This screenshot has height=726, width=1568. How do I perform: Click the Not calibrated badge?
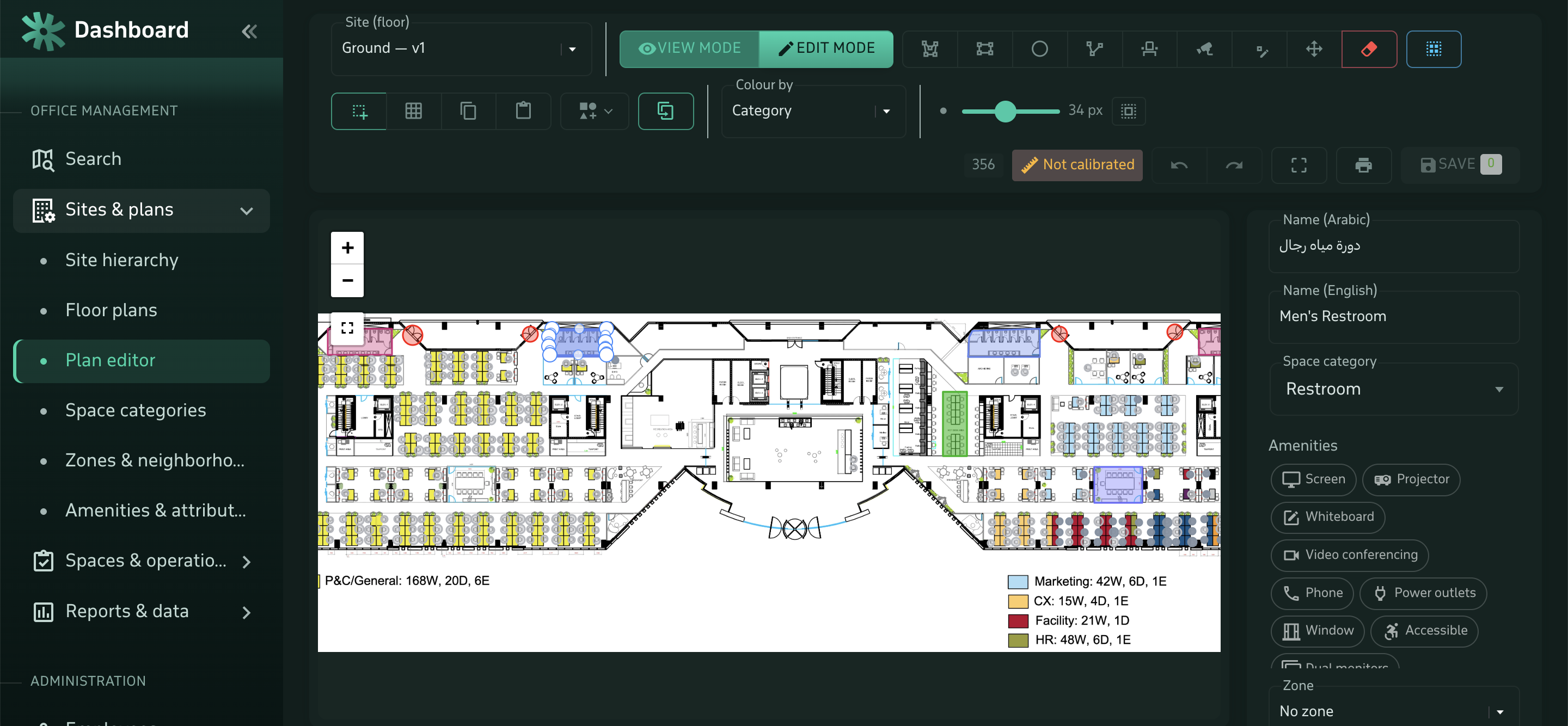pos(1077,165)
